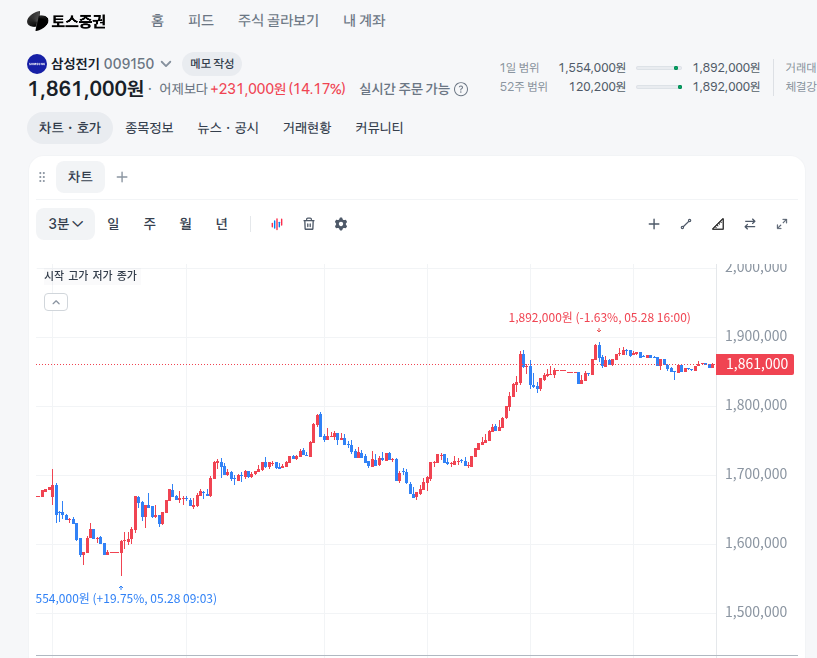Open 주식 골라보기 menu

[278, 21]
